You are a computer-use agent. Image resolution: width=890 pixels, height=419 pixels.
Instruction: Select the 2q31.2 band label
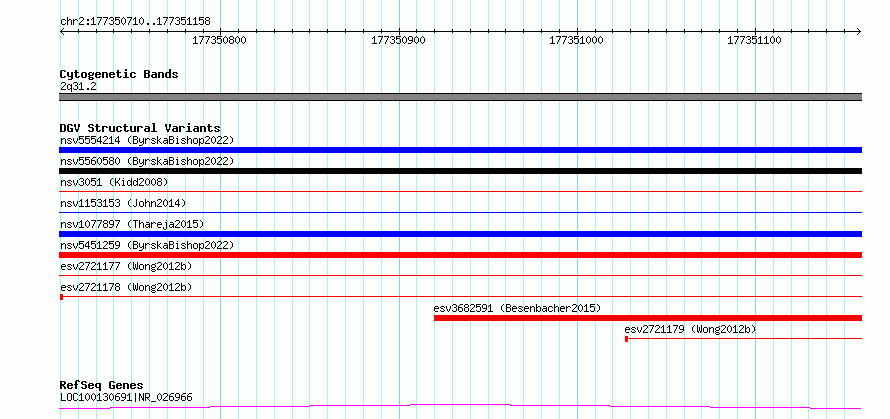pyautogui.click(x=78, y=86)
